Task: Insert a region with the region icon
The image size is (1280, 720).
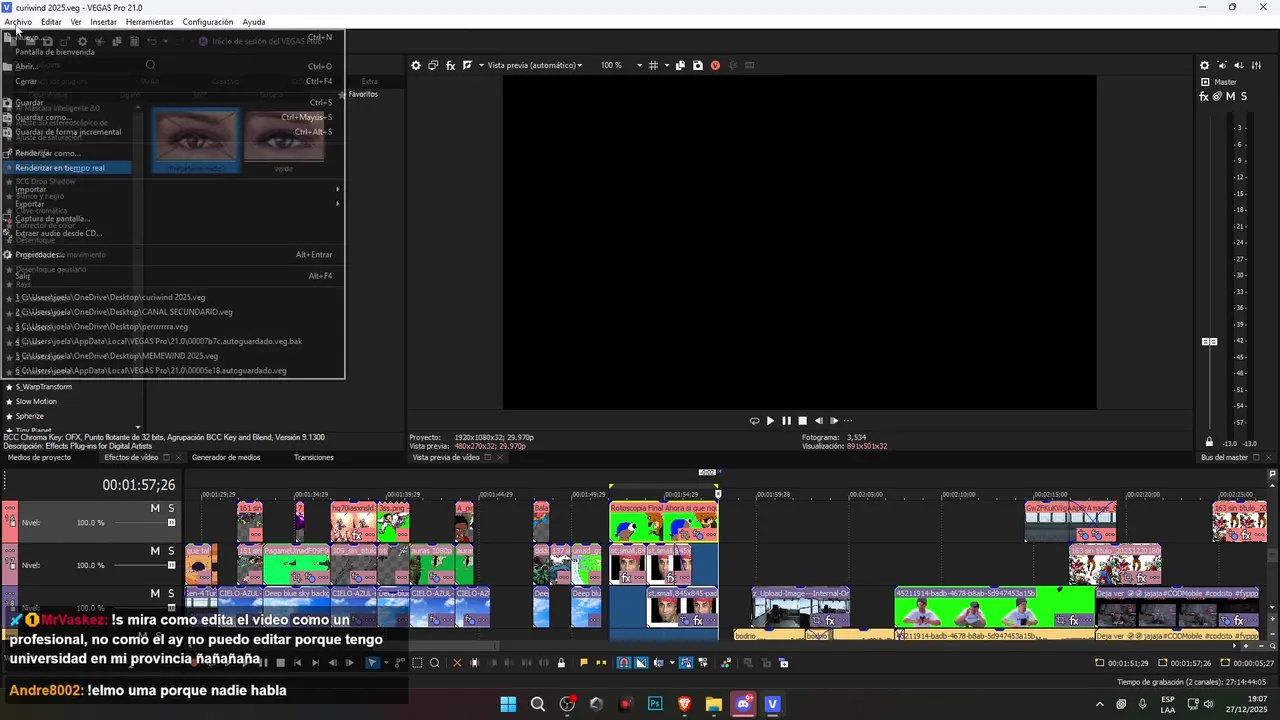Action: click(600, 662)
